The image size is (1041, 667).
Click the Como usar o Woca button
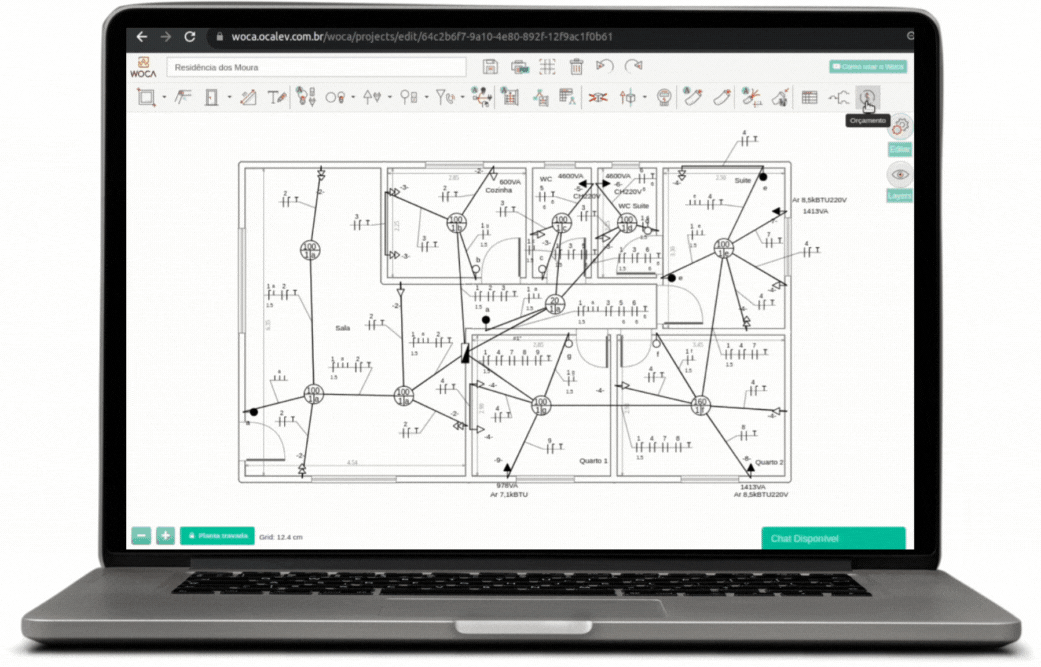(867, 67)
